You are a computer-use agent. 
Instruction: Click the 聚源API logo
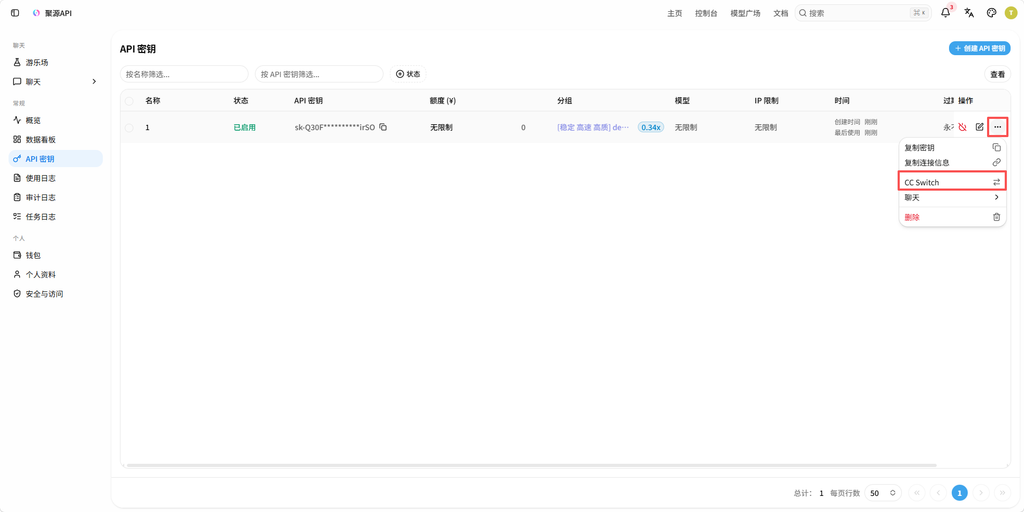coord(52,13)
